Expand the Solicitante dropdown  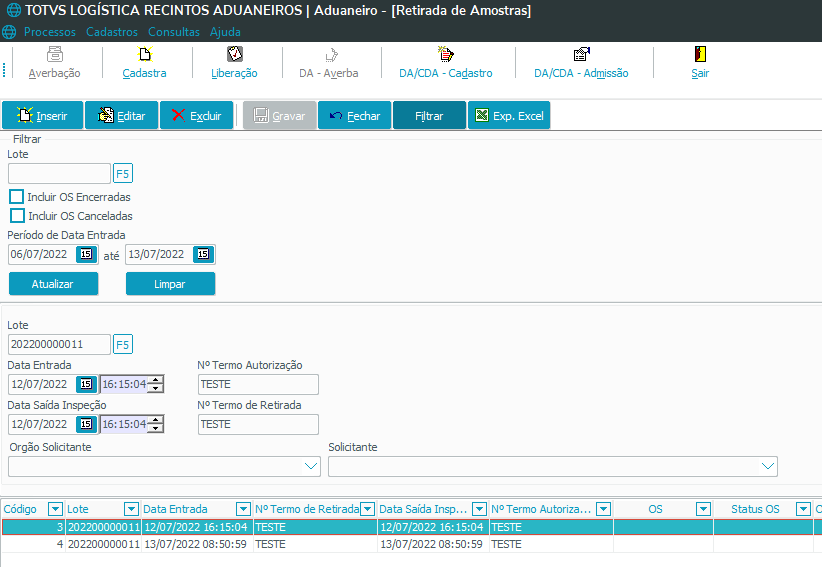(768, 466)
